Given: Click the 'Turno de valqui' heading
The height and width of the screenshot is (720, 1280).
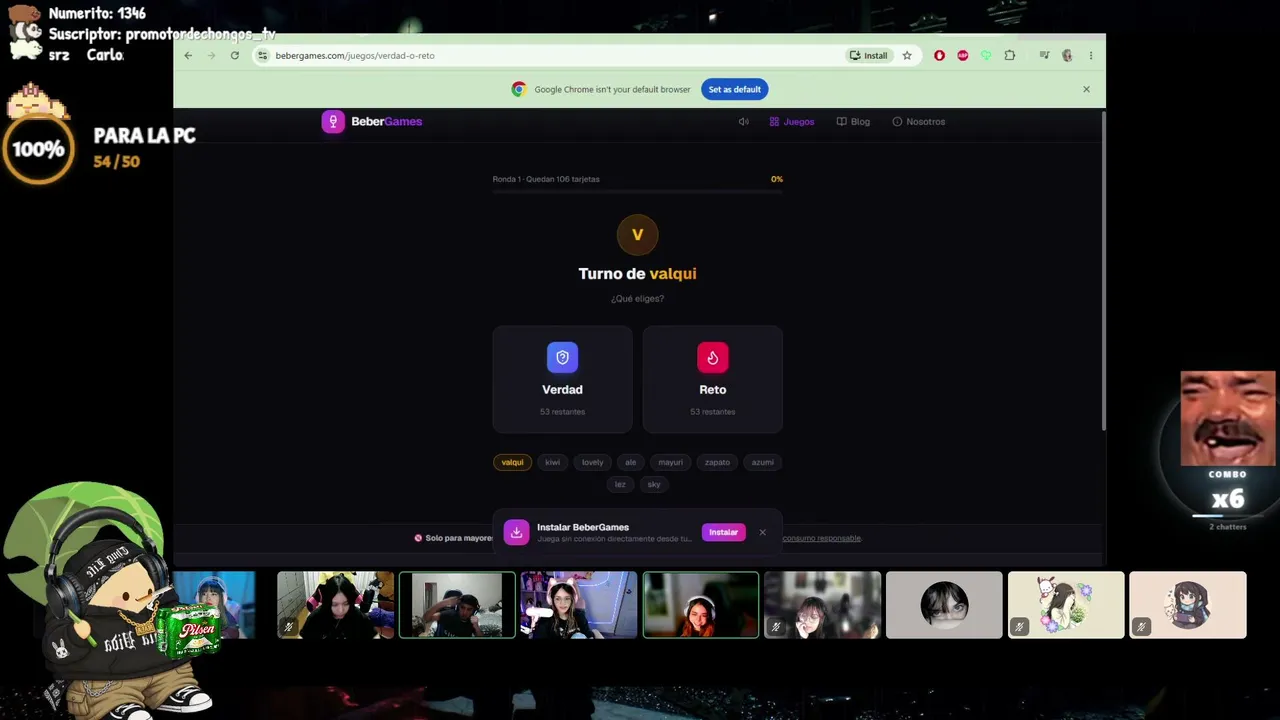Looking at the screenshot, I should click(637, 274).
